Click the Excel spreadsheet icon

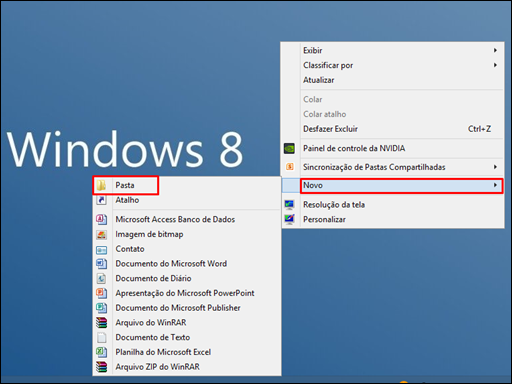coord(101,352)
